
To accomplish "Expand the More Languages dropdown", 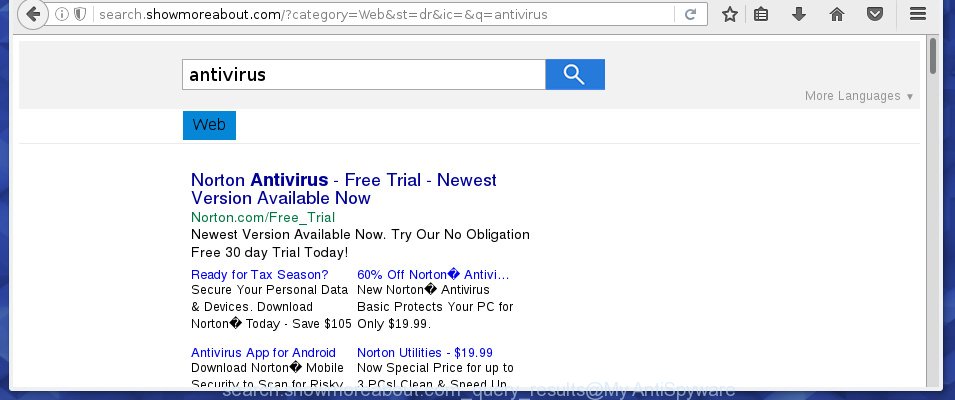I will 859,96.
